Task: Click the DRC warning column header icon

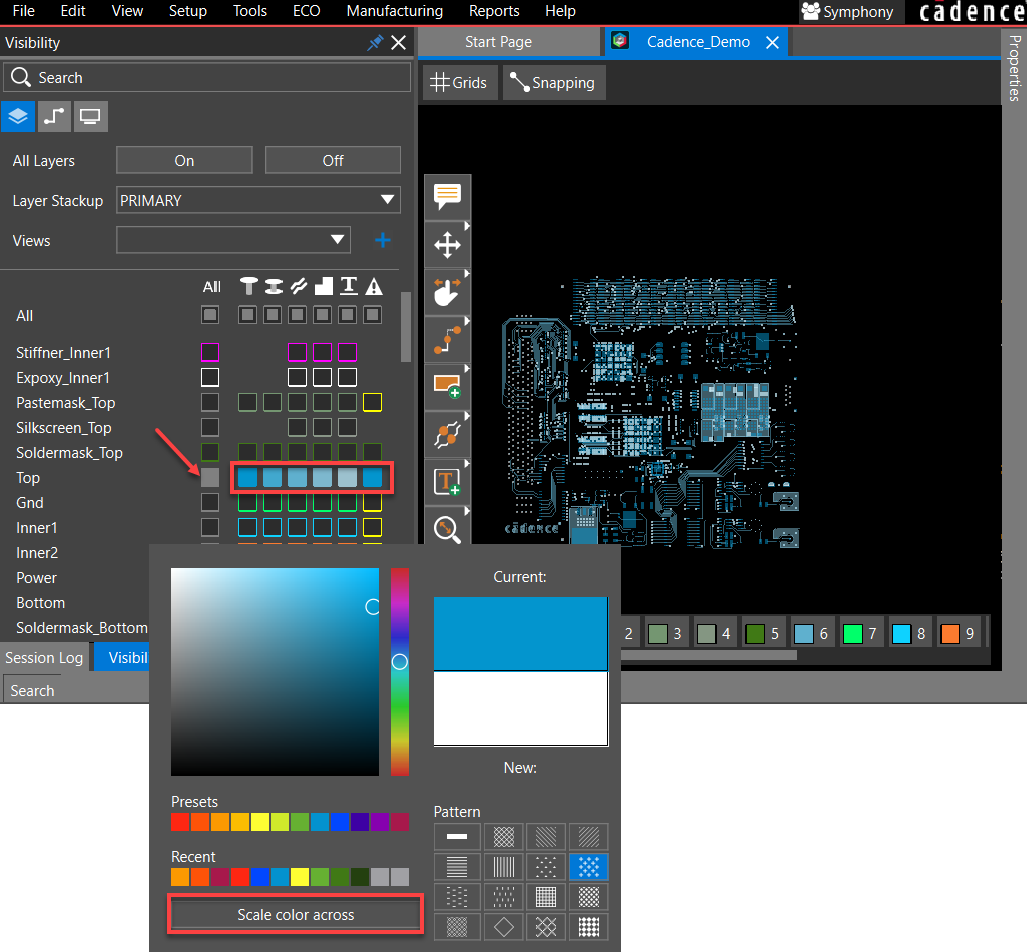Action: [373, 286]
